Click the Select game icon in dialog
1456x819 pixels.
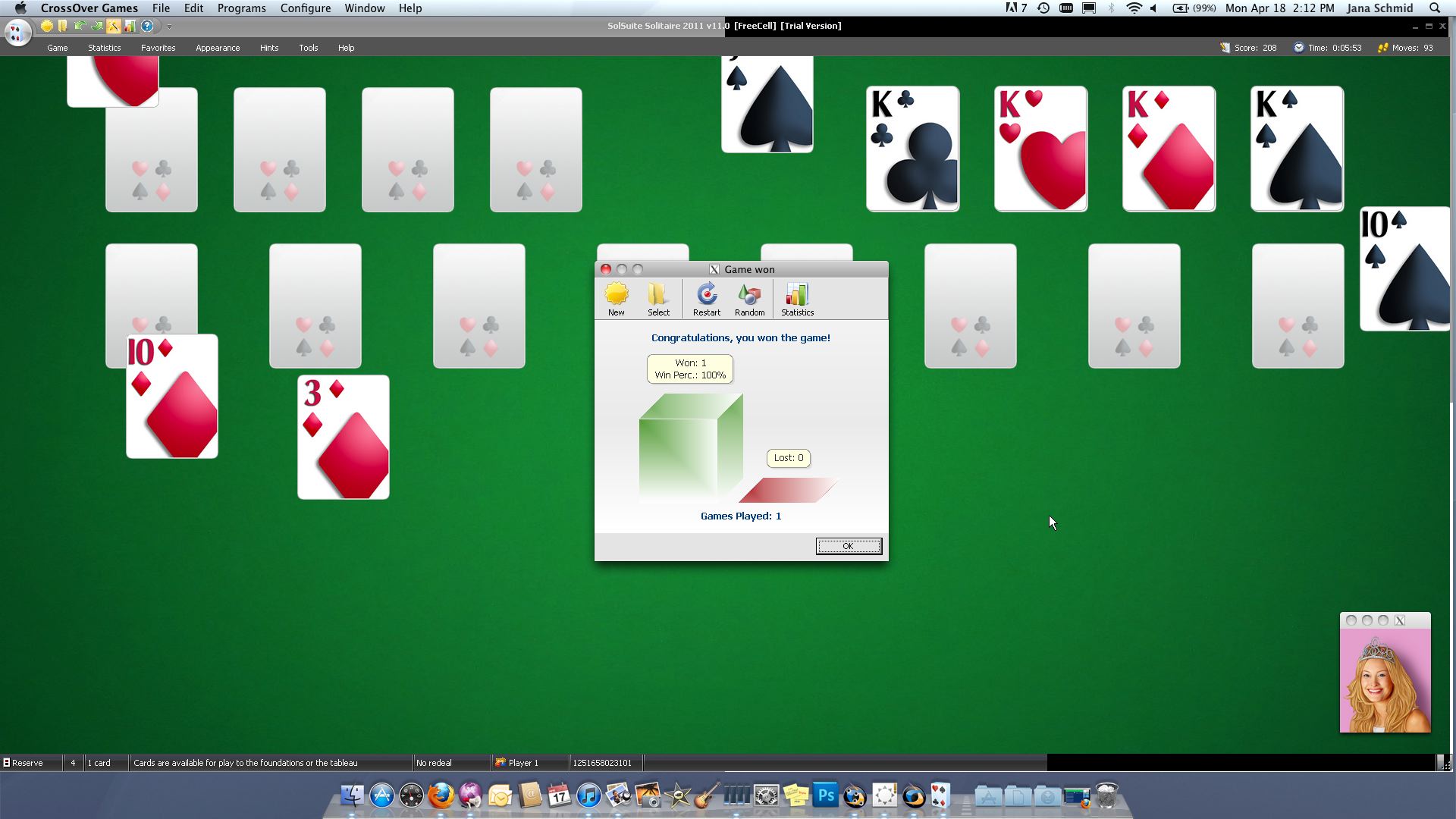(x=658, y=298)
